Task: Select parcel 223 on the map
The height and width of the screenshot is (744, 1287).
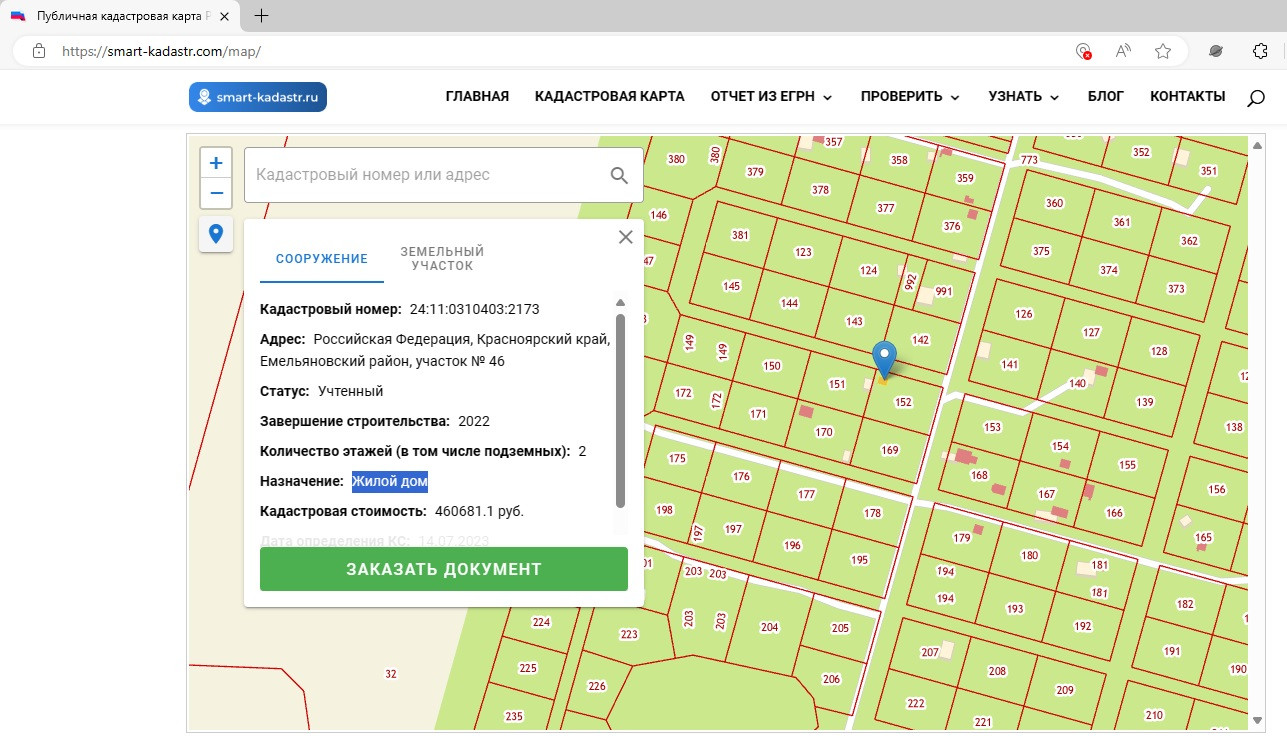Action: tap(629, 635)
